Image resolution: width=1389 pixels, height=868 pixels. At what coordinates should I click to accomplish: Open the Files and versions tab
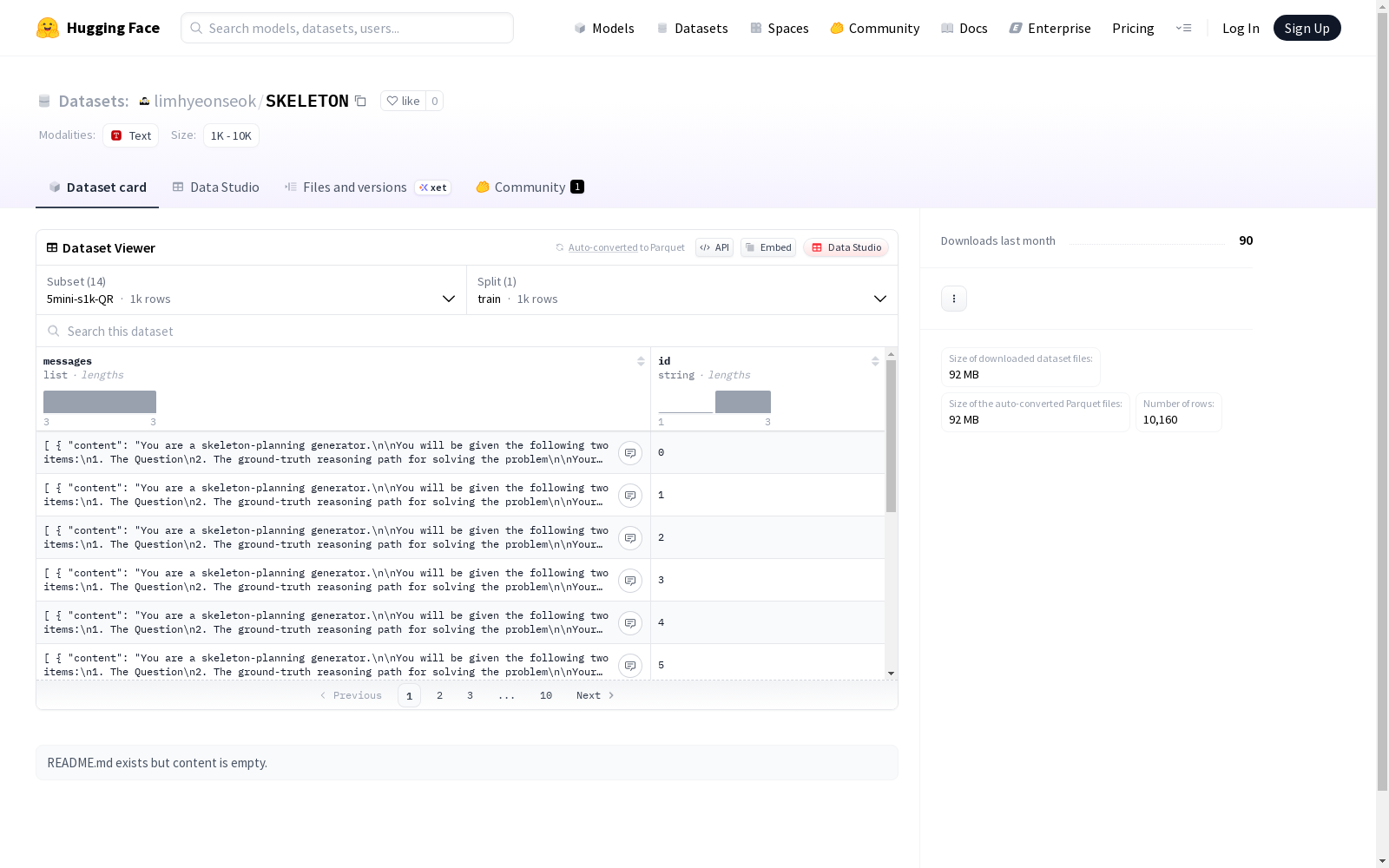point(367,187)
